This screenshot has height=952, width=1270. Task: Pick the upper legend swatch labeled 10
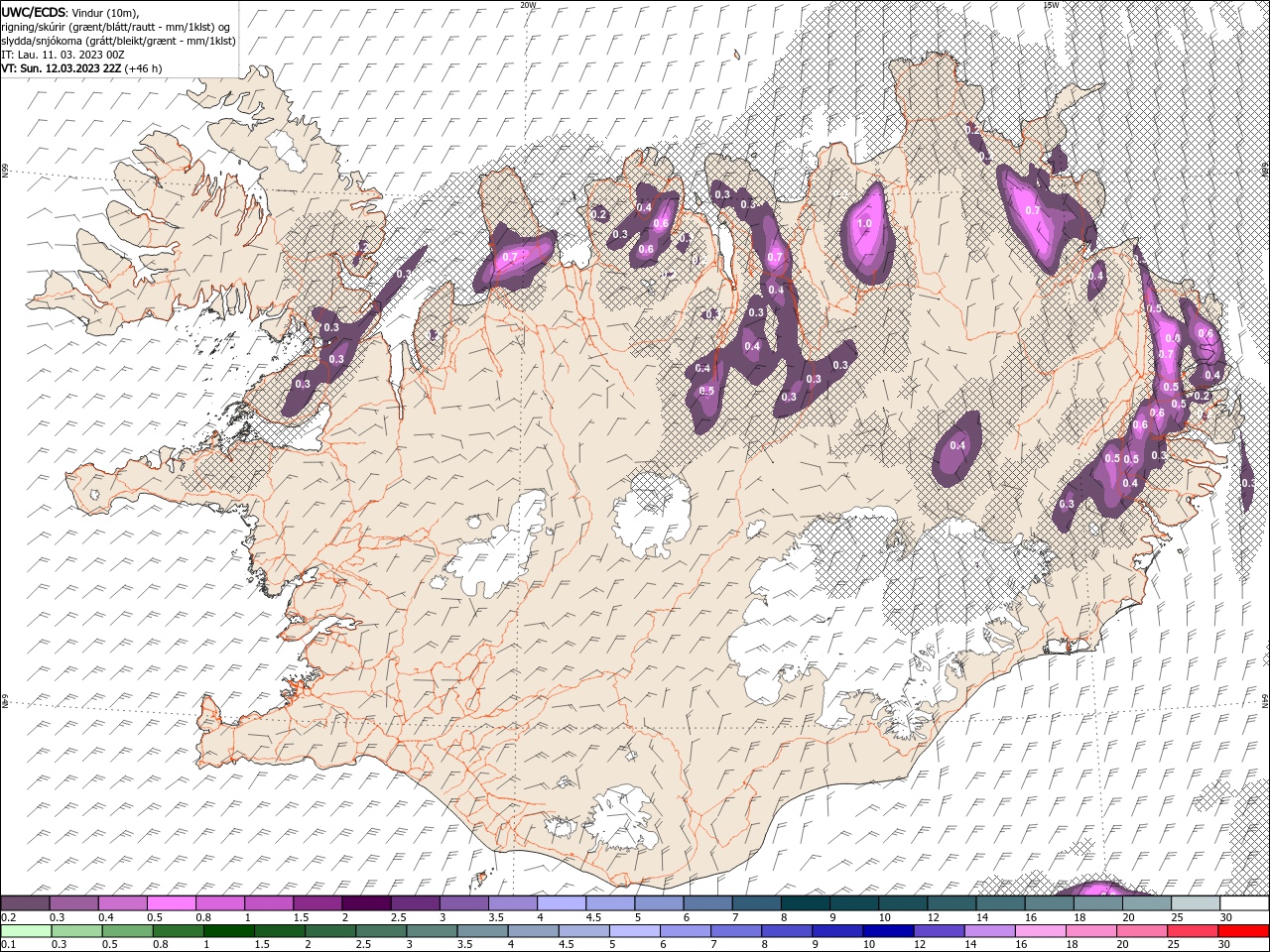pyautogui.click(x=902, y=902)
